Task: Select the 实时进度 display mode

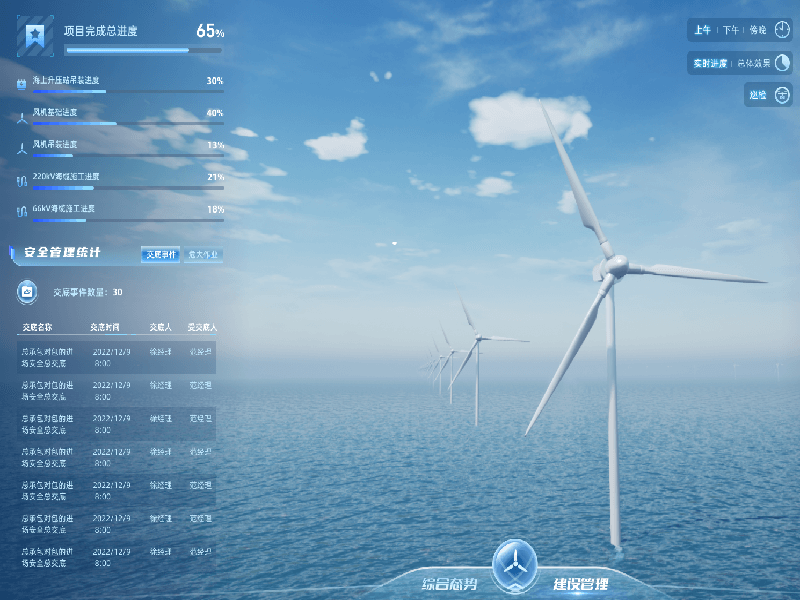Action: pos(709,63)
